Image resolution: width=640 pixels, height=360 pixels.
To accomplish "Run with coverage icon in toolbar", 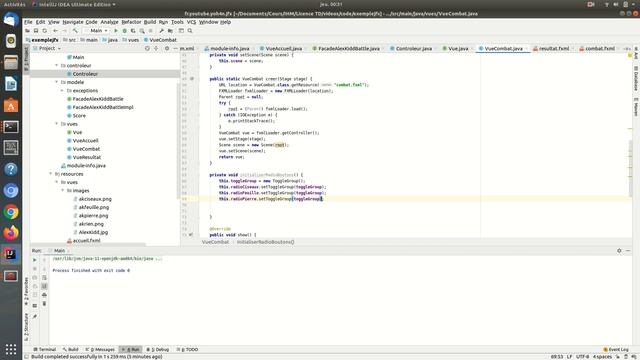I will pos(133,31).
